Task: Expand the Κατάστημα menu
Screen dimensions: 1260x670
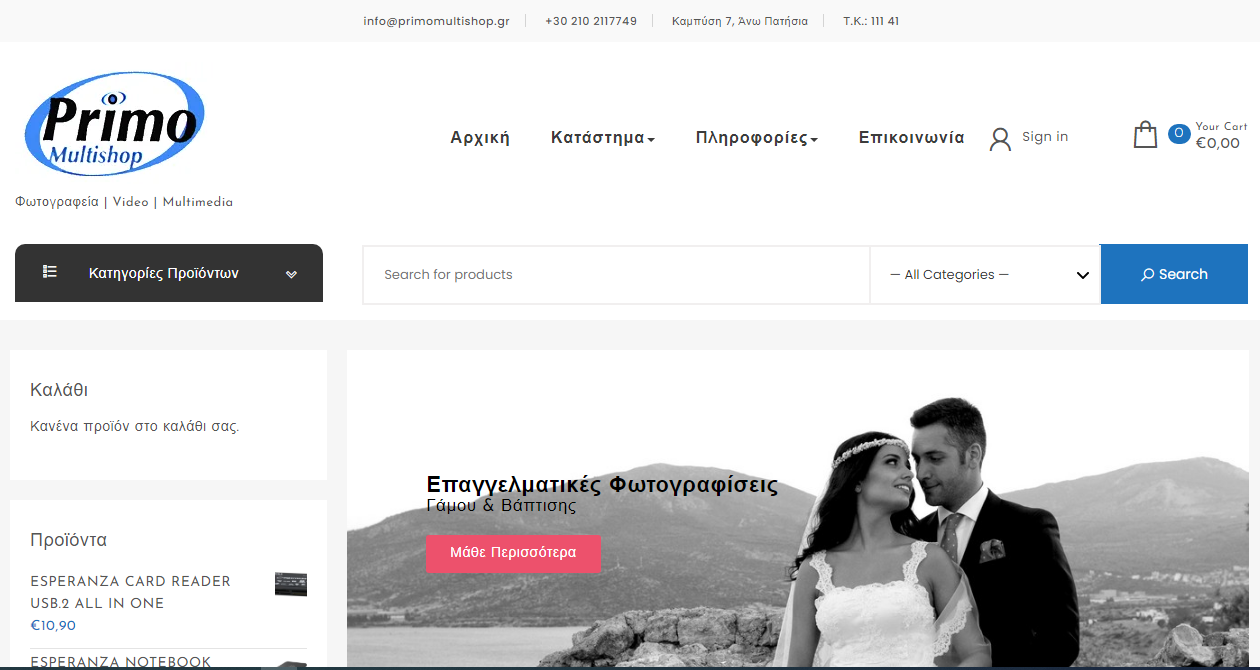Action: [x=602, y=138]
